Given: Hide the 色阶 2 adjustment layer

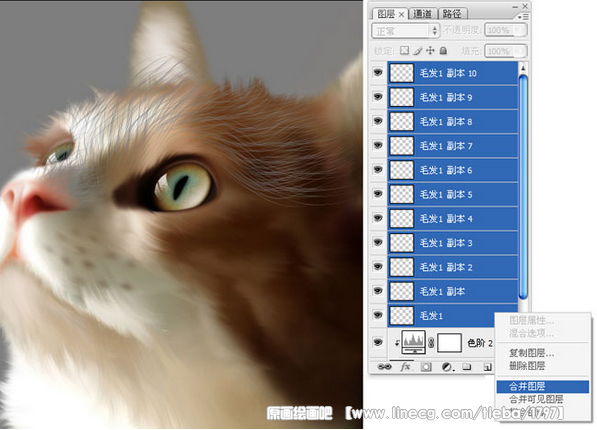Looking at the screenshot, I should pos(378,342).
